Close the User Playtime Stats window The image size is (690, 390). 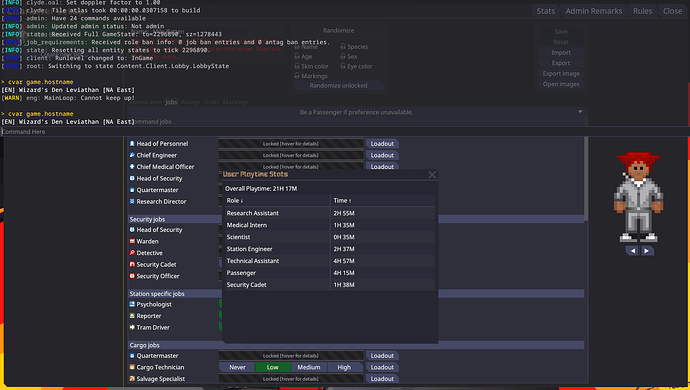click(x=432, y=175)
